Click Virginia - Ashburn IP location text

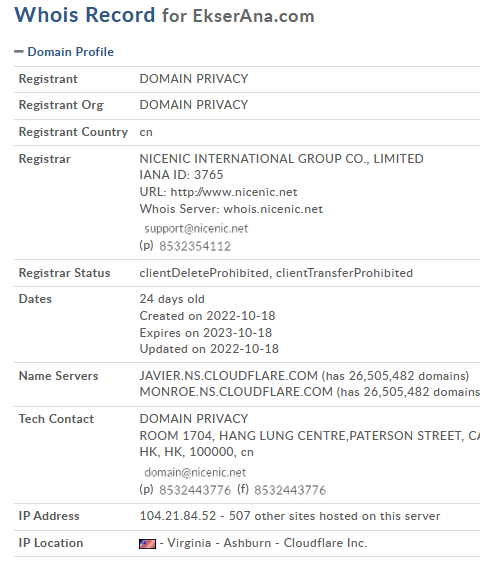[x=219, y=543]
